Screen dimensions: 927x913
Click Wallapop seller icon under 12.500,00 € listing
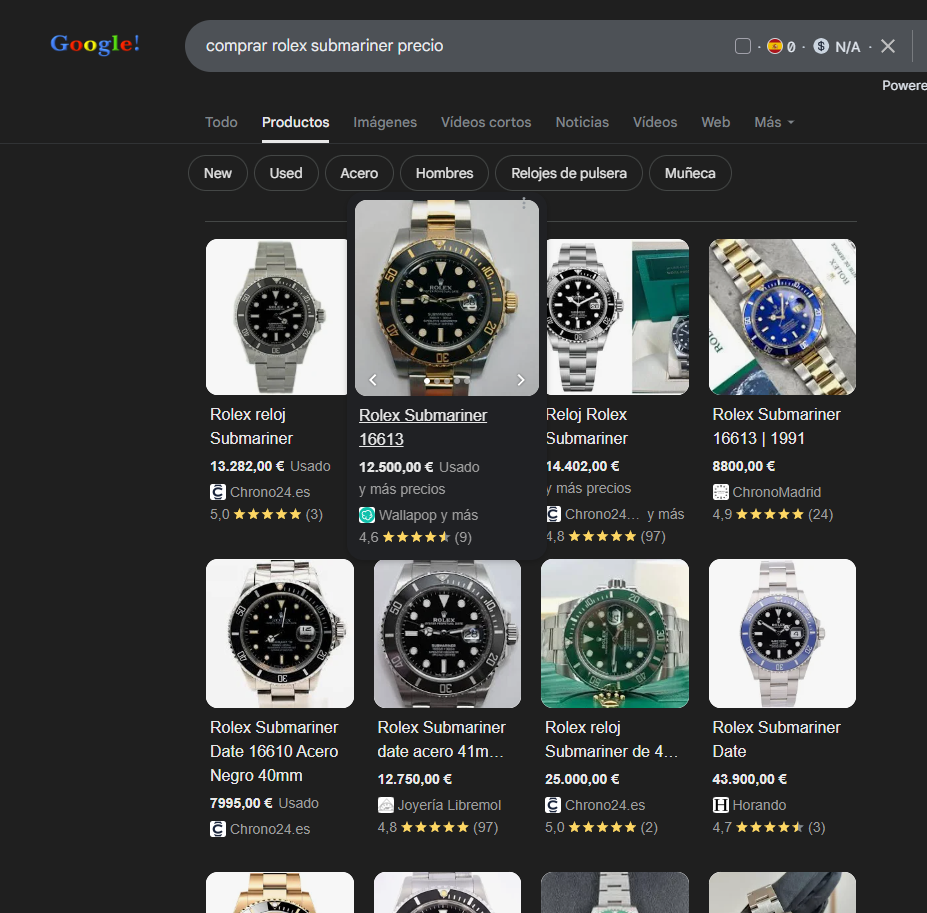point(367,515)
